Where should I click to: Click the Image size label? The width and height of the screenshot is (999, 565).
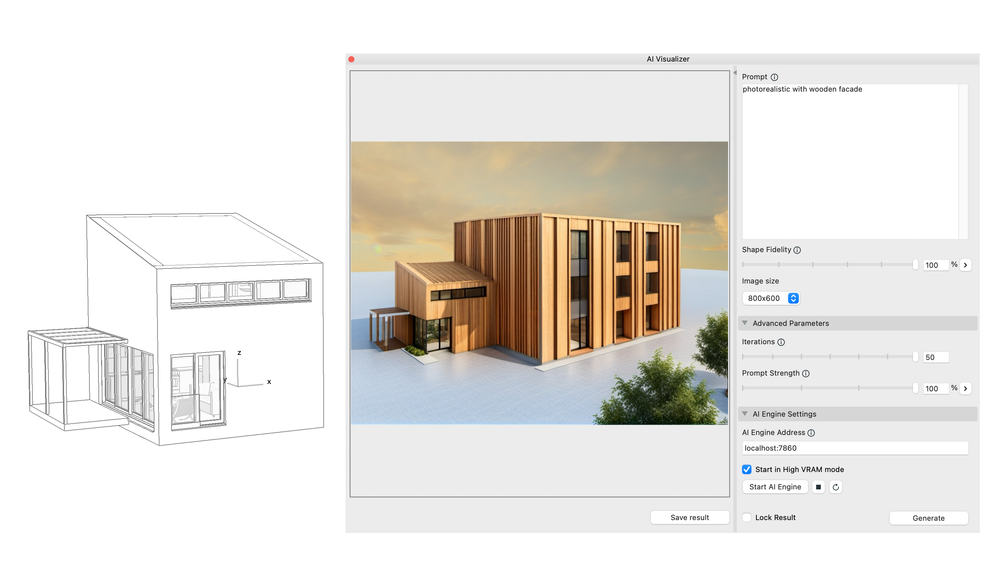click(760, 282)
